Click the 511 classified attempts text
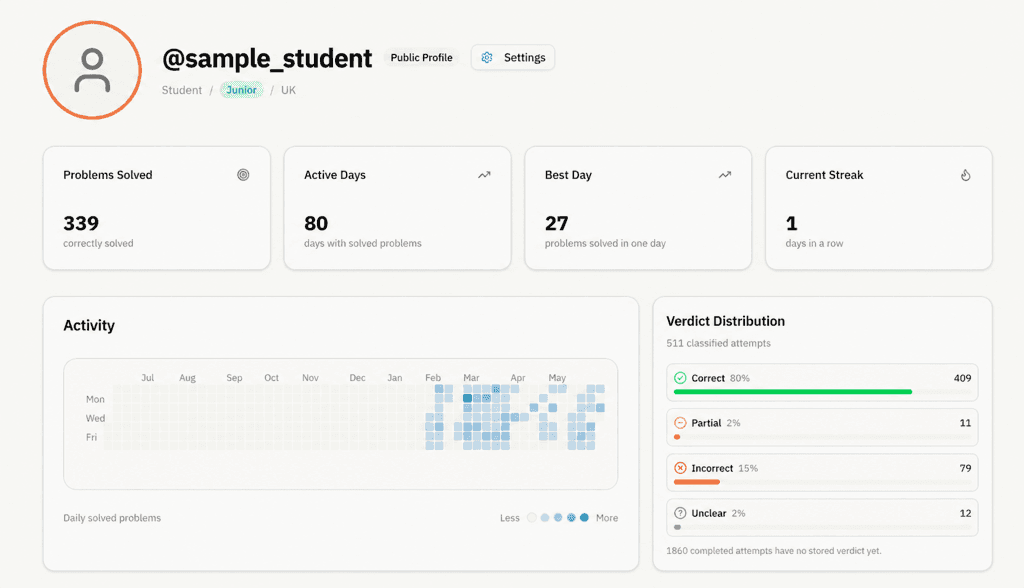Image resolution: width=1024 pixels, height=588 pixels. tap(718, 343)
